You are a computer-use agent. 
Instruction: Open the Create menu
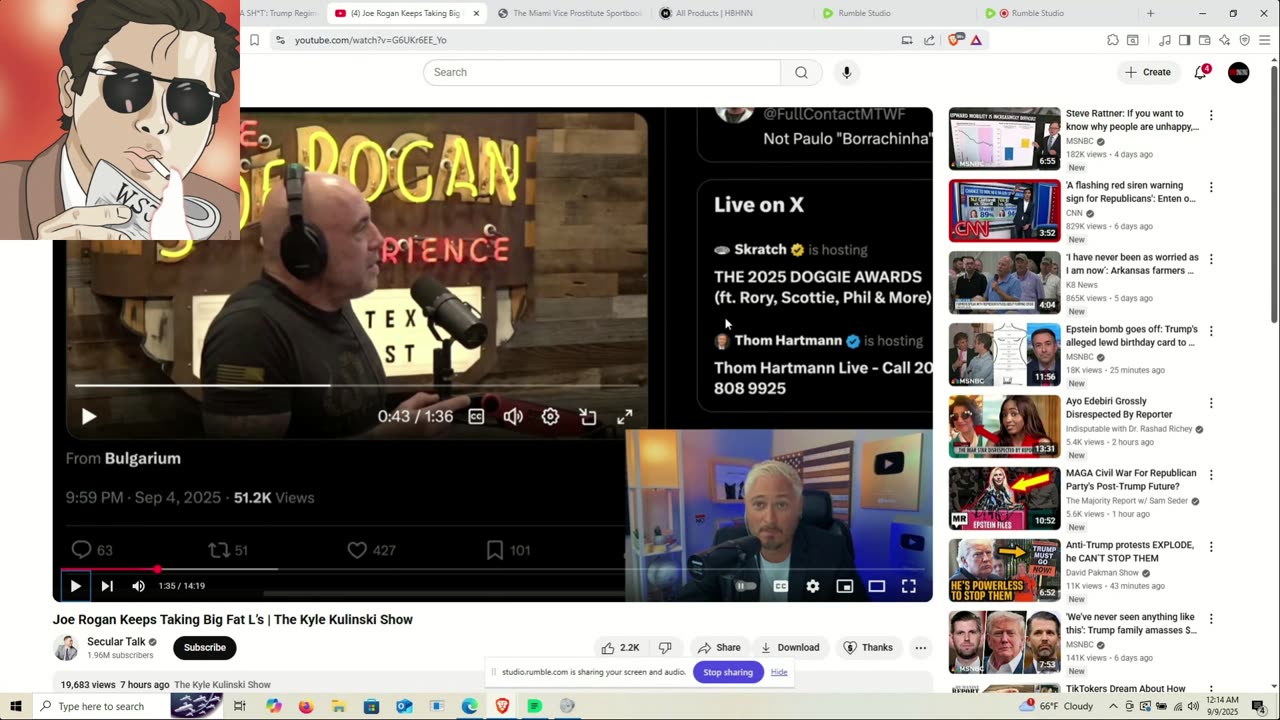click(1147, 72)
